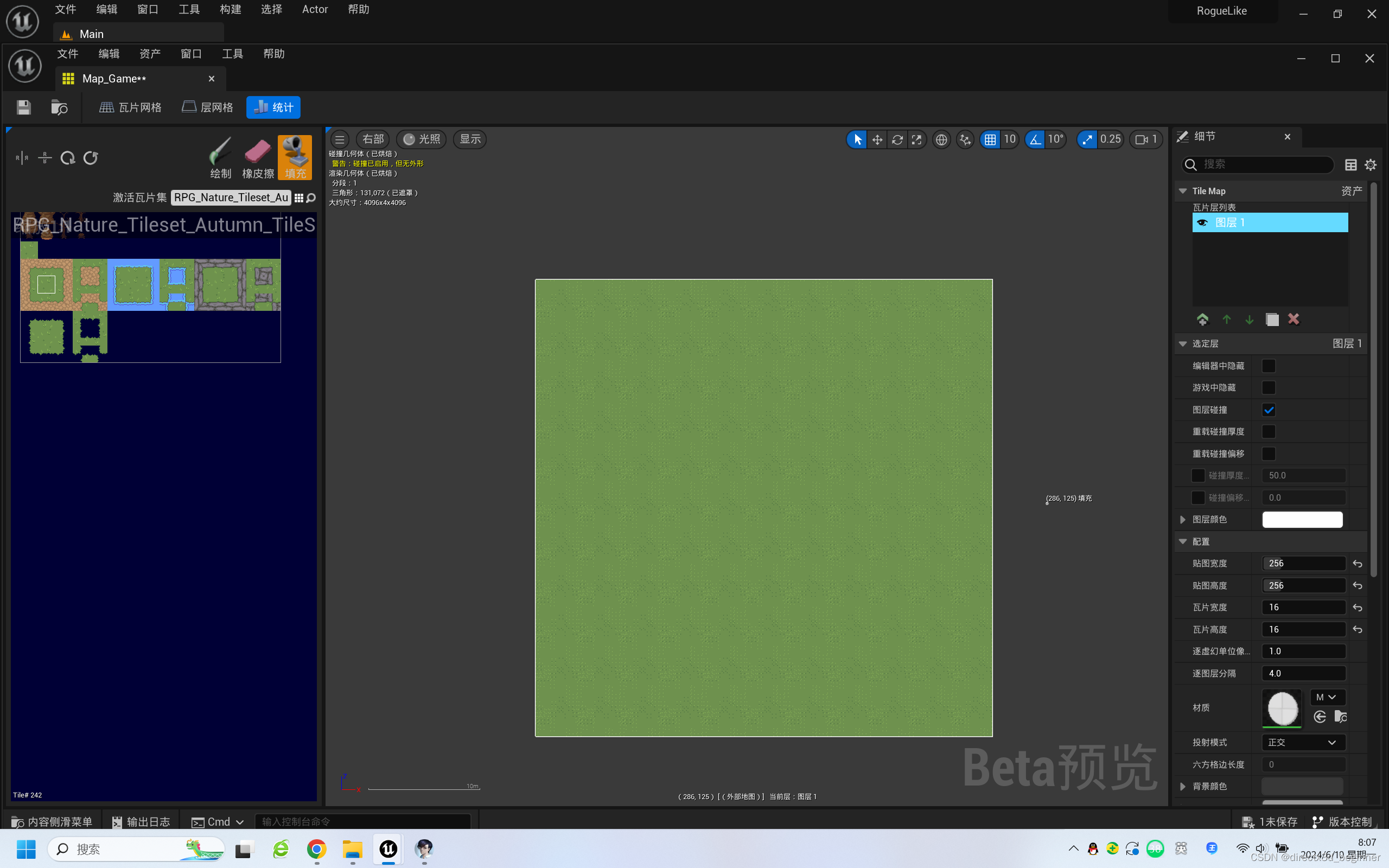This screenshot has height=868, width=1389.
Task: Move layer up with green arrow
Action: coord(1227,319)
